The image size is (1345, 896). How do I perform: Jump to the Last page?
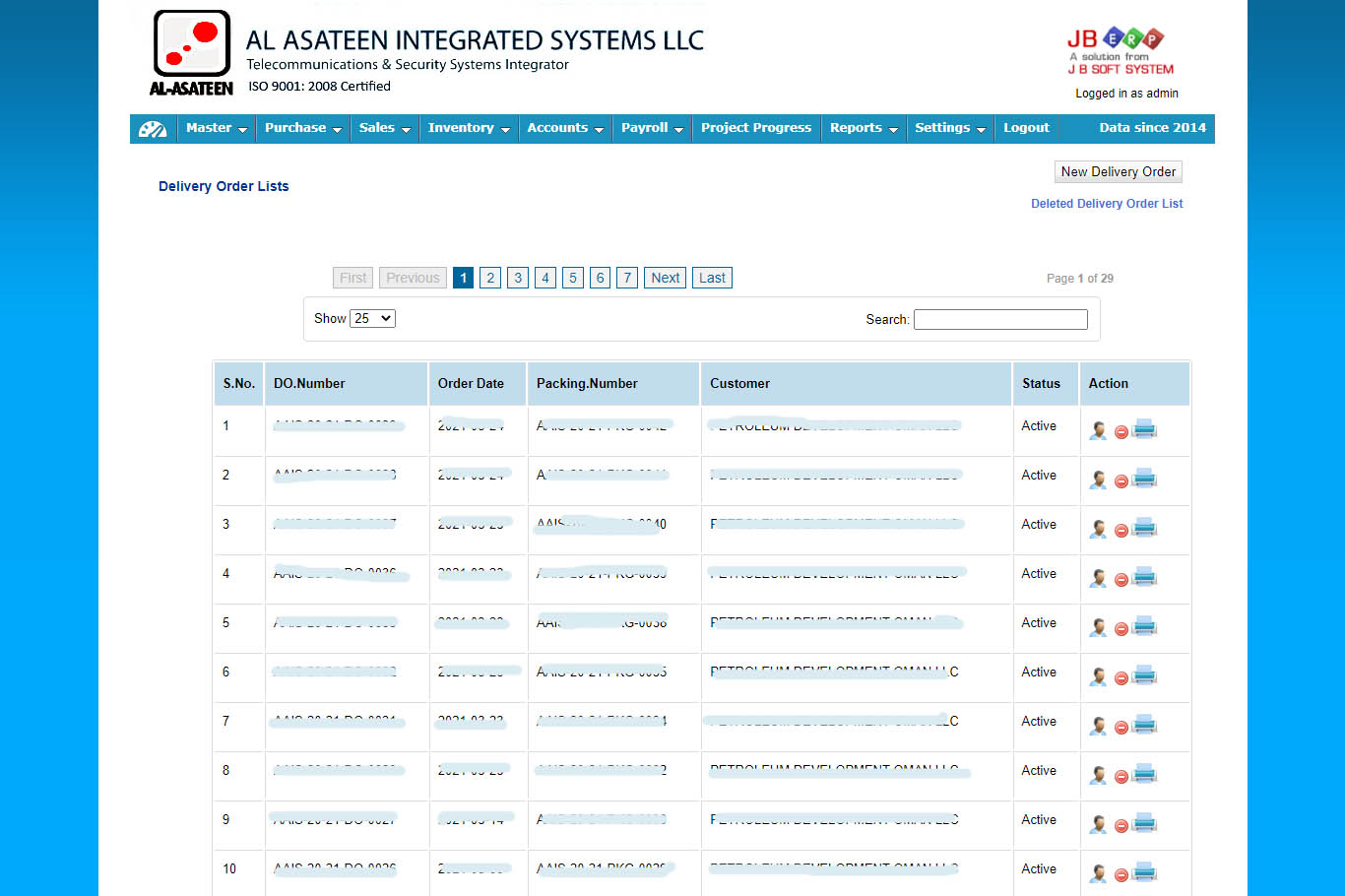(712, 278)
